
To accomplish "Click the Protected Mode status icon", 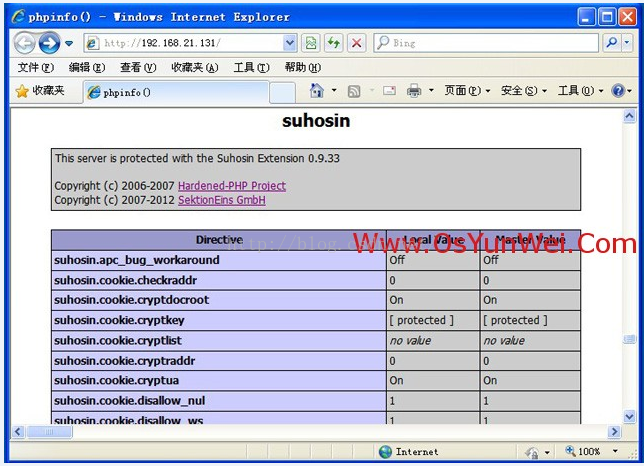I will pyautogui.click(x=532, y=452).
